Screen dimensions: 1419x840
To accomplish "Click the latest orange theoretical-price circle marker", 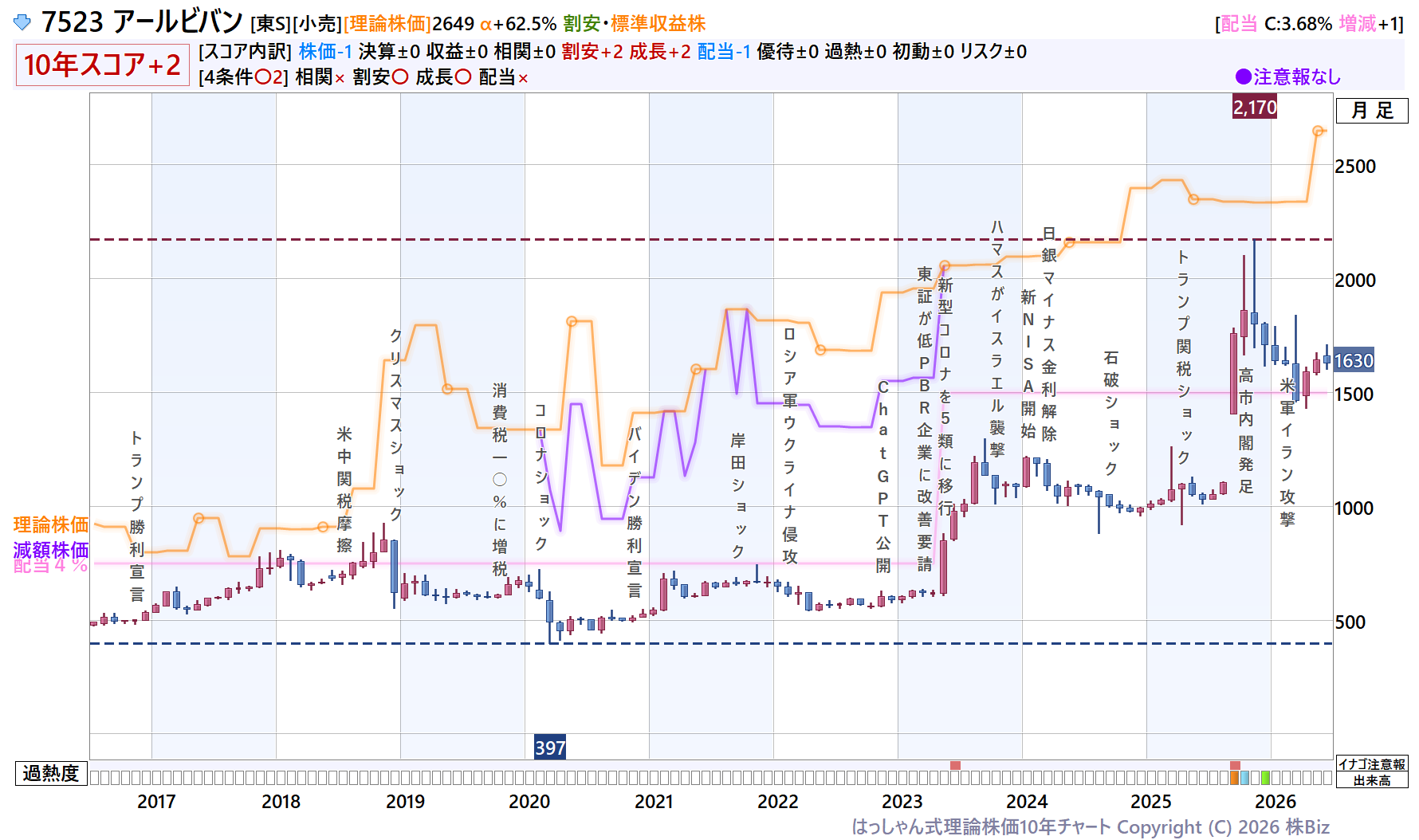I will coord(1318,131).
